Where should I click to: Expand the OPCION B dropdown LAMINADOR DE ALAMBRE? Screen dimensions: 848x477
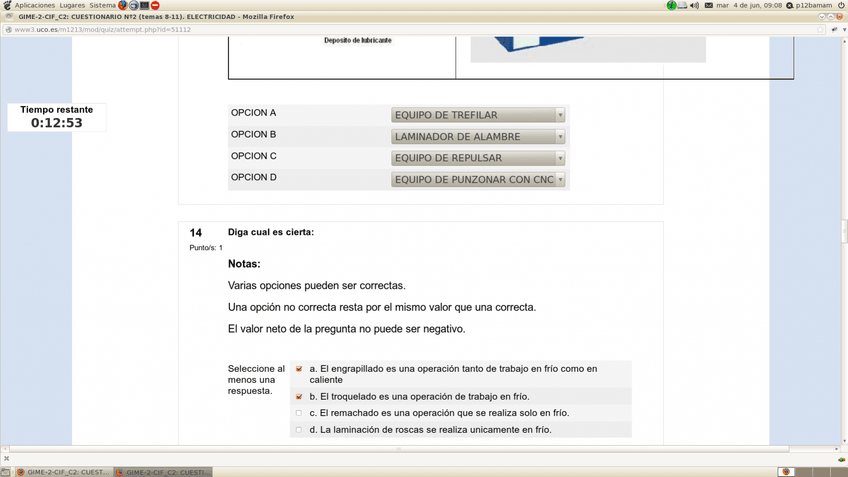[x=478, y=137]
